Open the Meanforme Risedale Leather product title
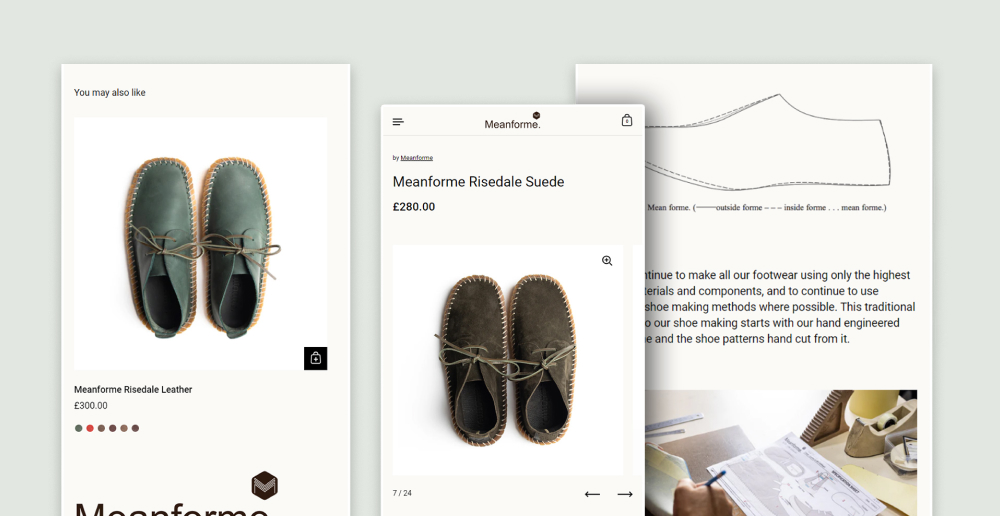Viewport: 1000px width, 516px height. point(133,390)
